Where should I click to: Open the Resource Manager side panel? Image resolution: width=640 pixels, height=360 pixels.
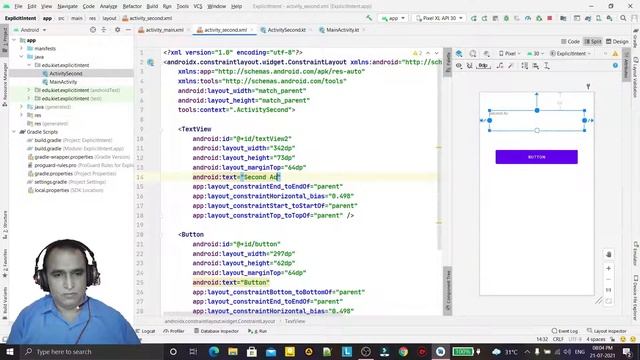pos(4,84)
